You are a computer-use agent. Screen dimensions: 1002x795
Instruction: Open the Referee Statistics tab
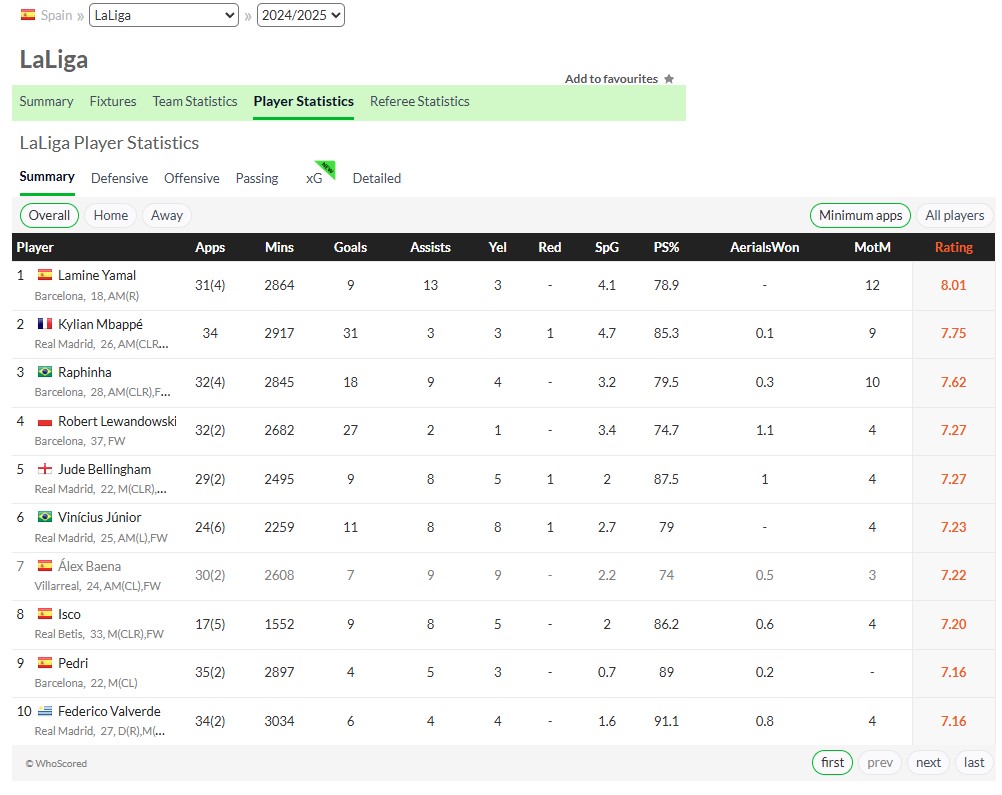419,102
